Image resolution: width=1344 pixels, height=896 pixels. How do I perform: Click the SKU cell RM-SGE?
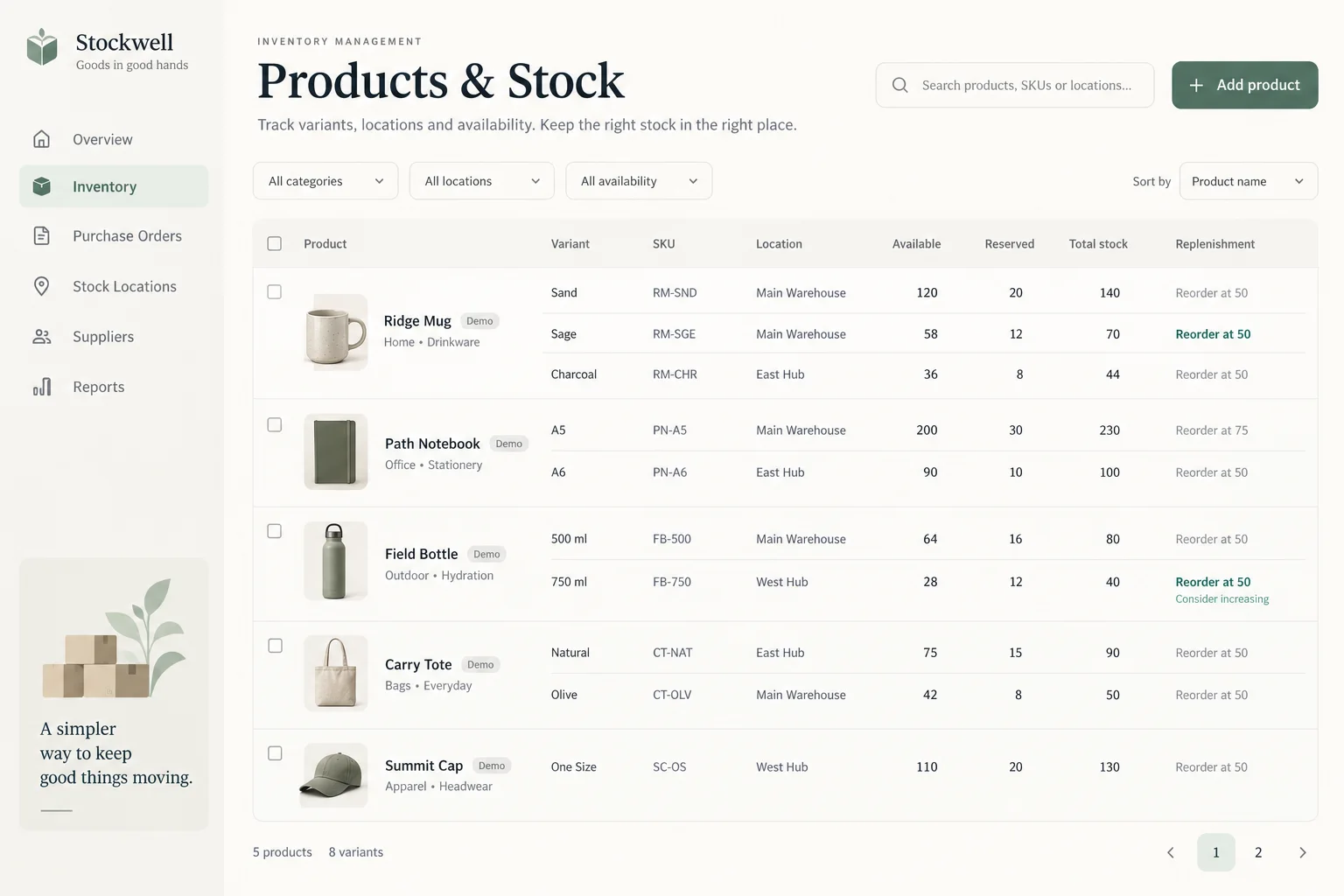(674, 334)
